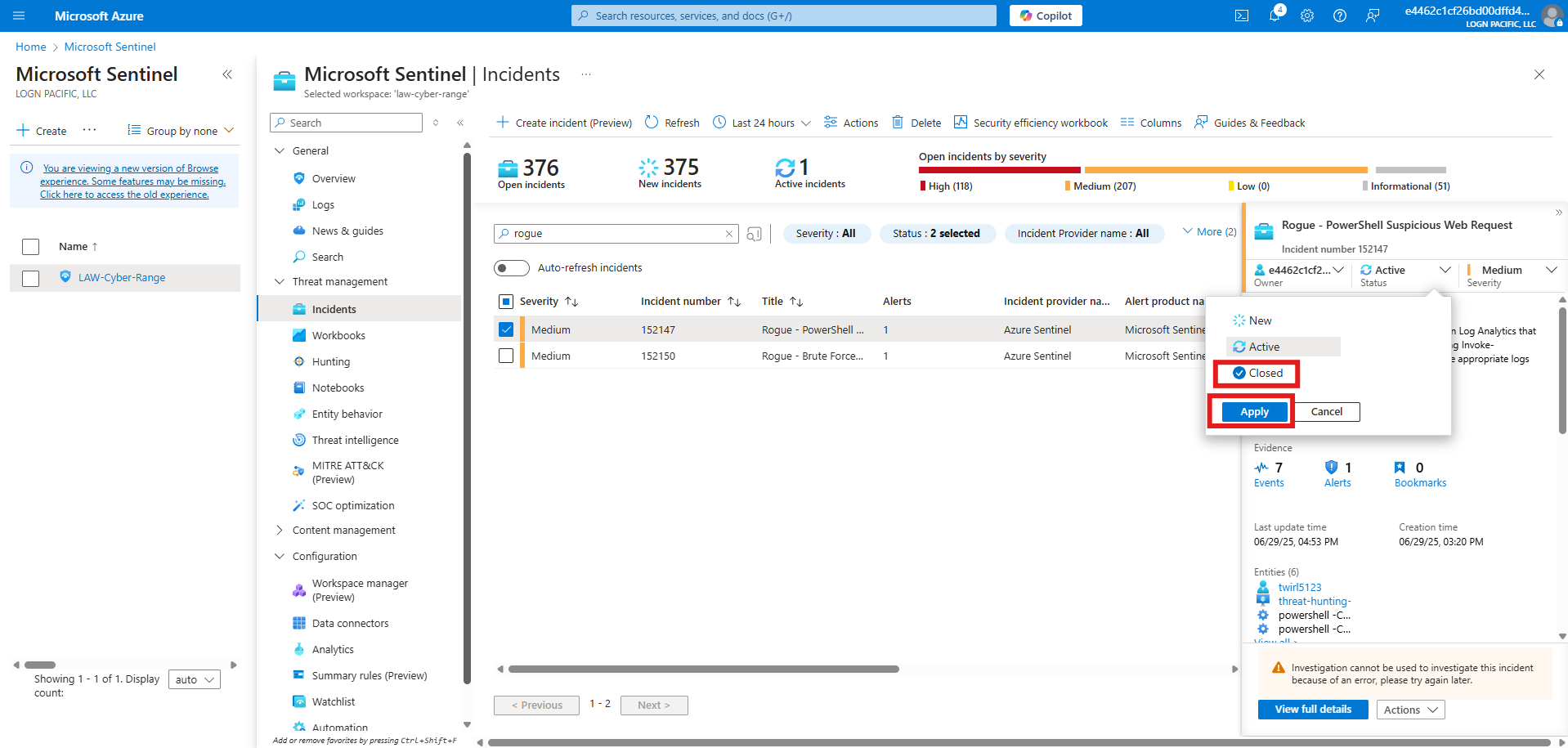Viewport: 1568px width, 748px height.
Task: Open portal settings gear
Action: [1307, 16]
